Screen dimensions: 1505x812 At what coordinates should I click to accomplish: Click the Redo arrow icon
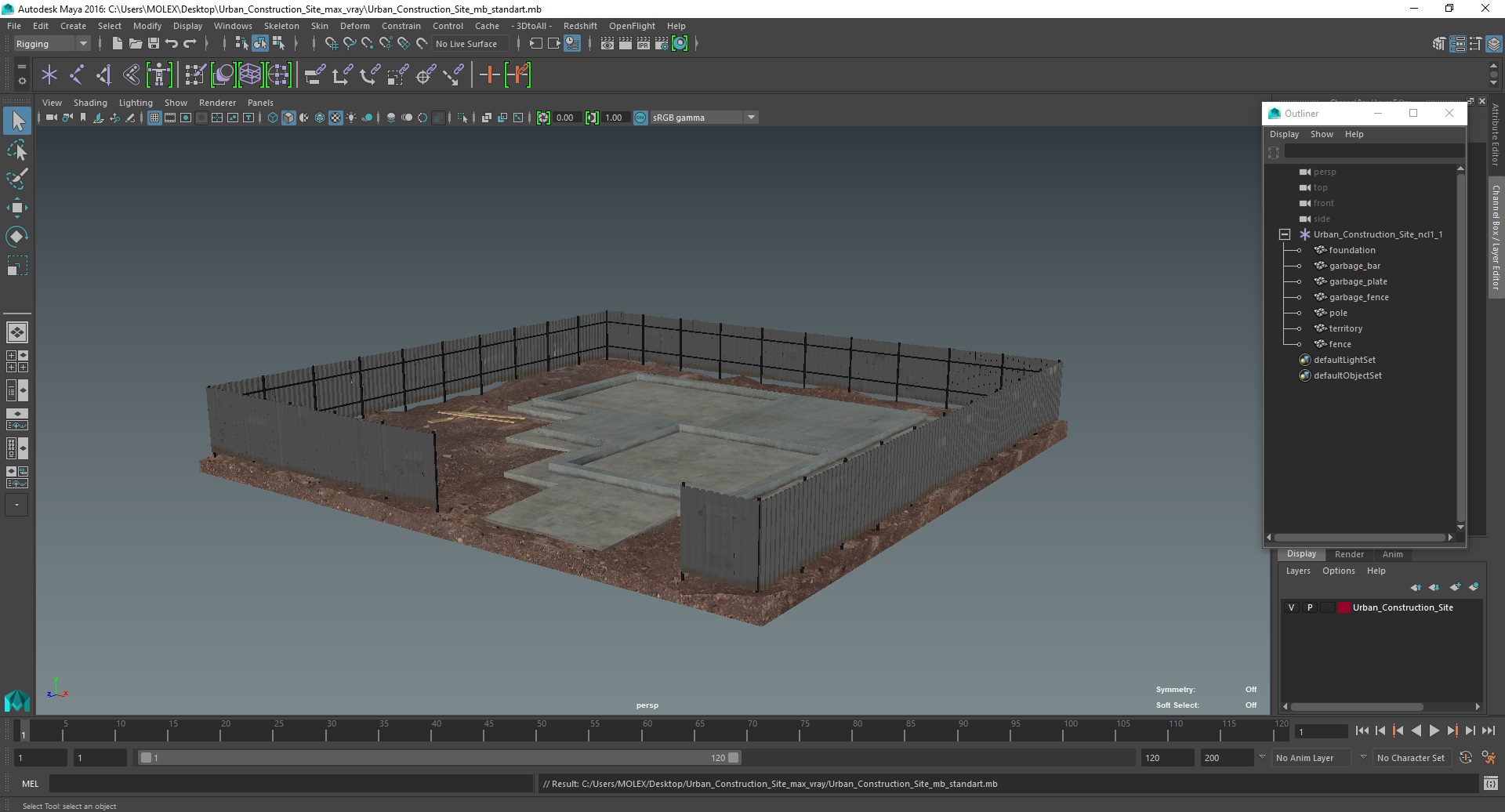(x=190, y=44)
